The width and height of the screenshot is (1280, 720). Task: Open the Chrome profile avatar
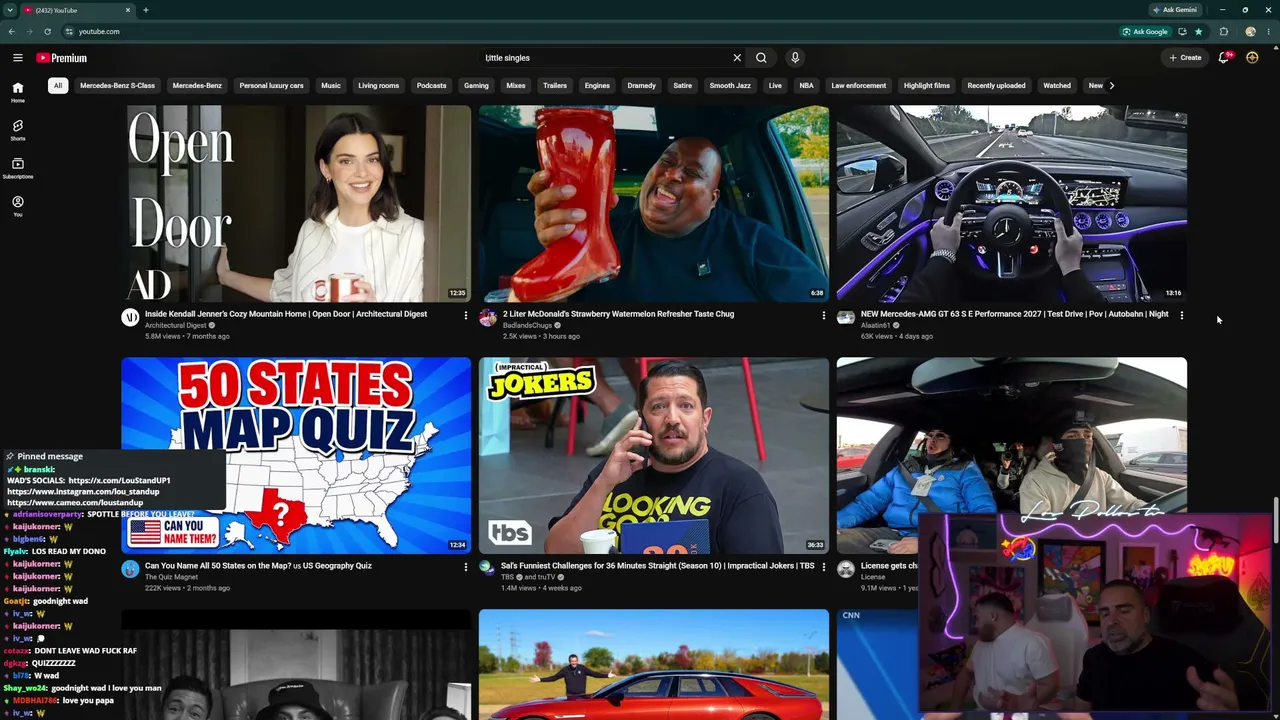click(1250, 31)
